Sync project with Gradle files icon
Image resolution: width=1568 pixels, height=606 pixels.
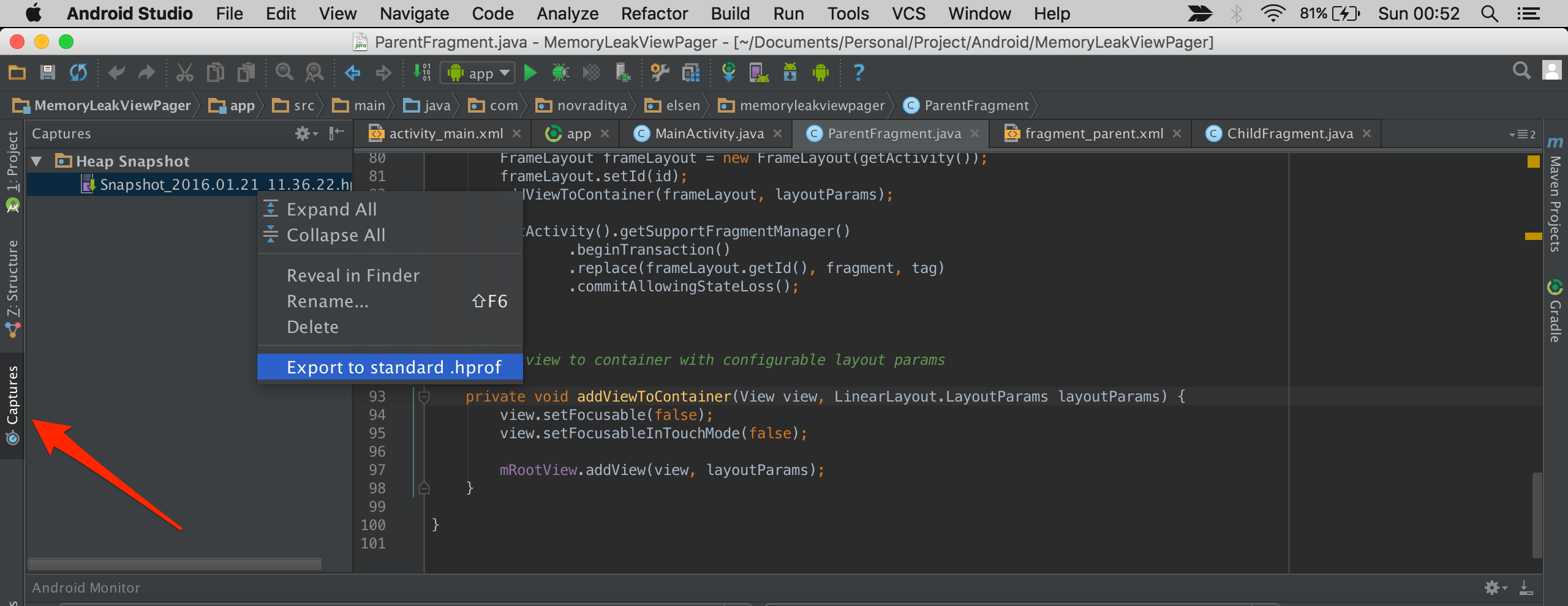pyautogui.click(x=728, y=73)
